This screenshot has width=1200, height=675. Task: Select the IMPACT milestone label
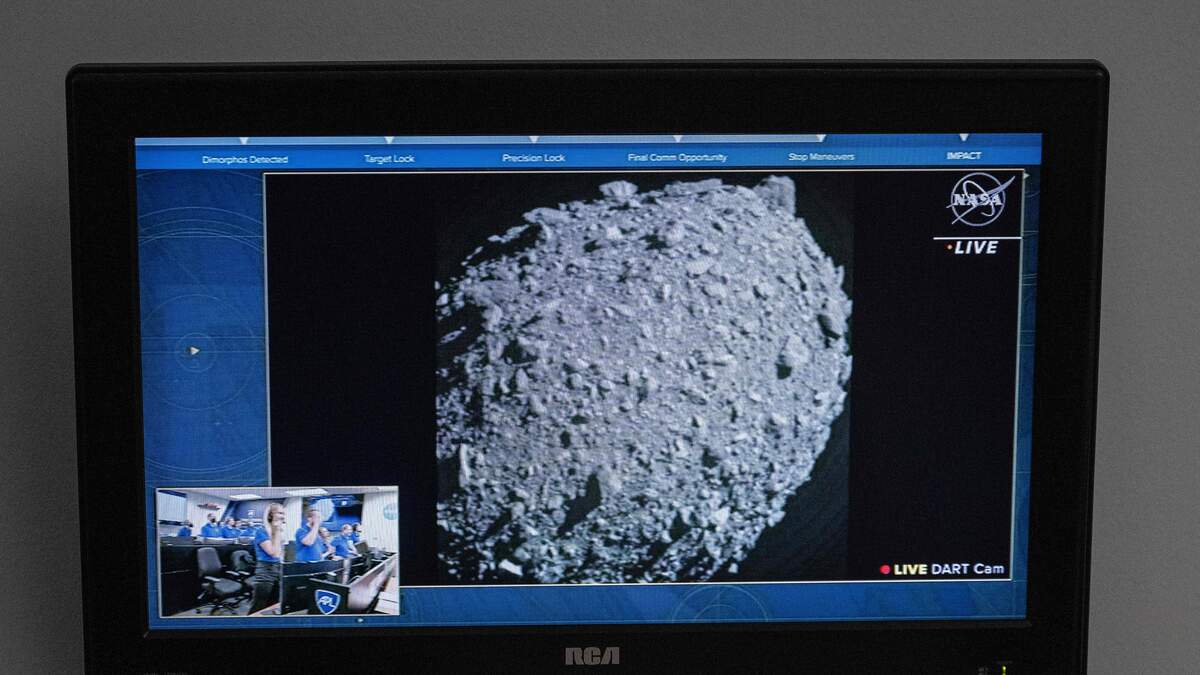tap(963, 156)
